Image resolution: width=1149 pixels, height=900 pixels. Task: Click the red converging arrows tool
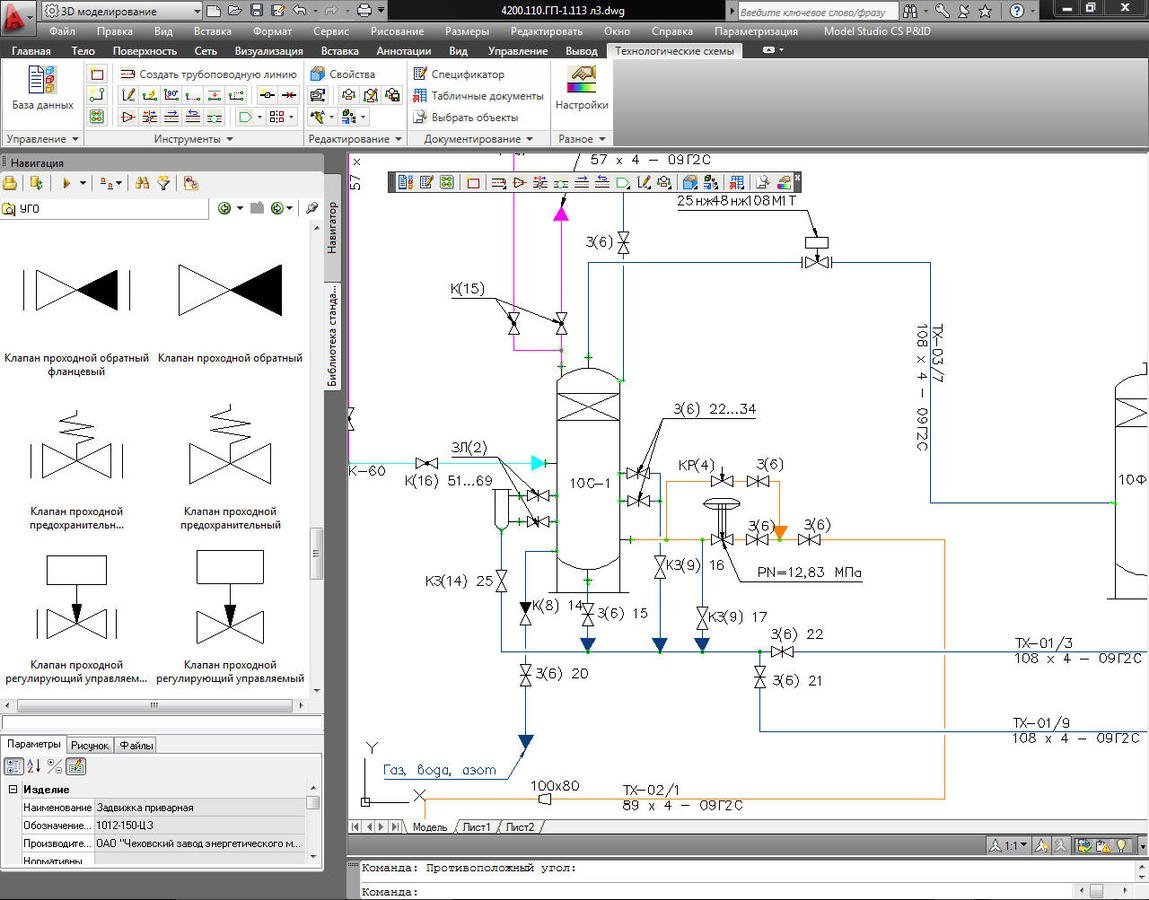[289, 95]
